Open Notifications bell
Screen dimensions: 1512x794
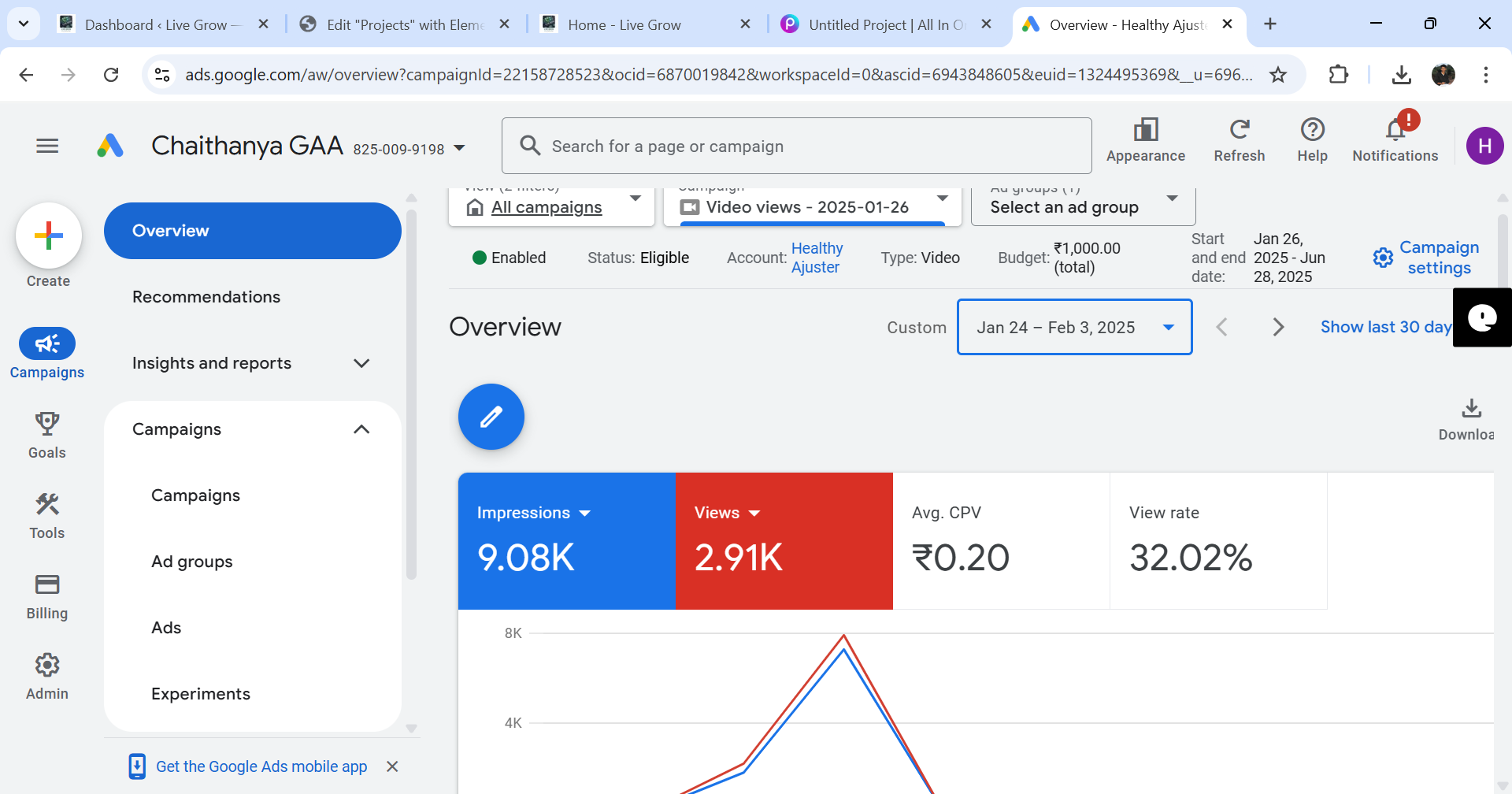1395,134
